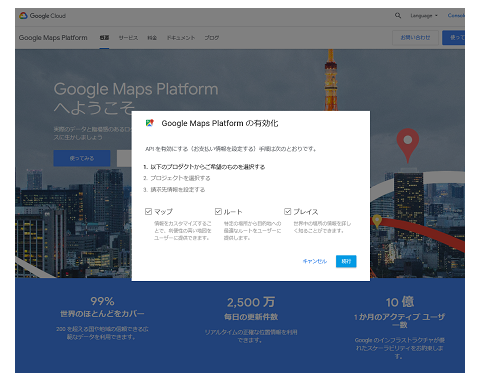Click 世界のほとんどをカバー text
Image resolution: width=483 pixels, height=386 pixels.
point(102,314)
